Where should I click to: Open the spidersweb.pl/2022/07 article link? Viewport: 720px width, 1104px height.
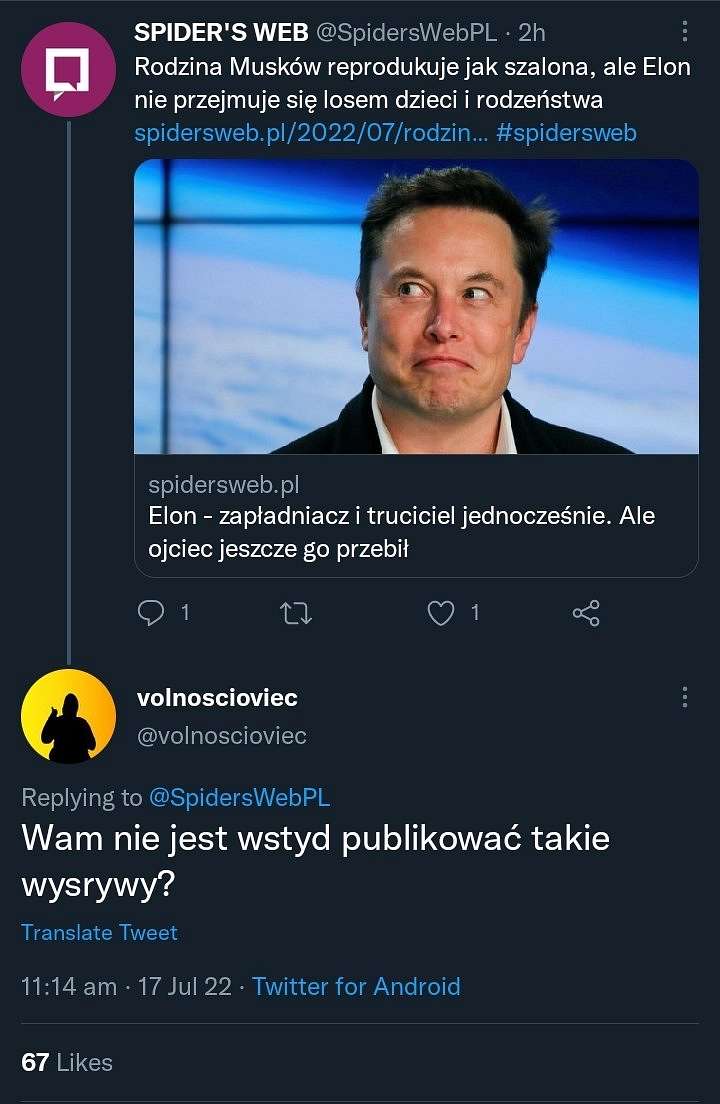tap(310, 132)
